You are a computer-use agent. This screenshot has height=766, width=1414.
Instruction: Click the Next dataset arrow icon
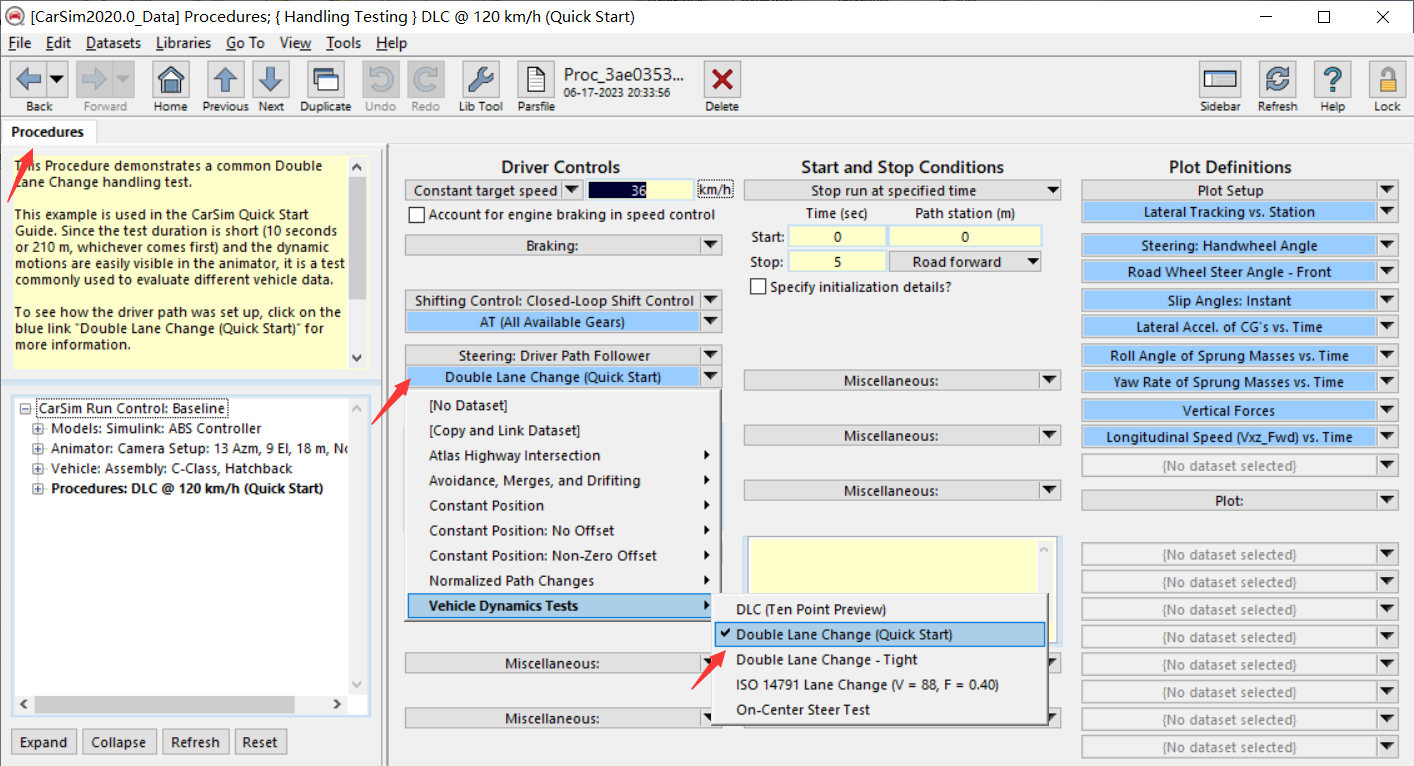pos(271,80)
